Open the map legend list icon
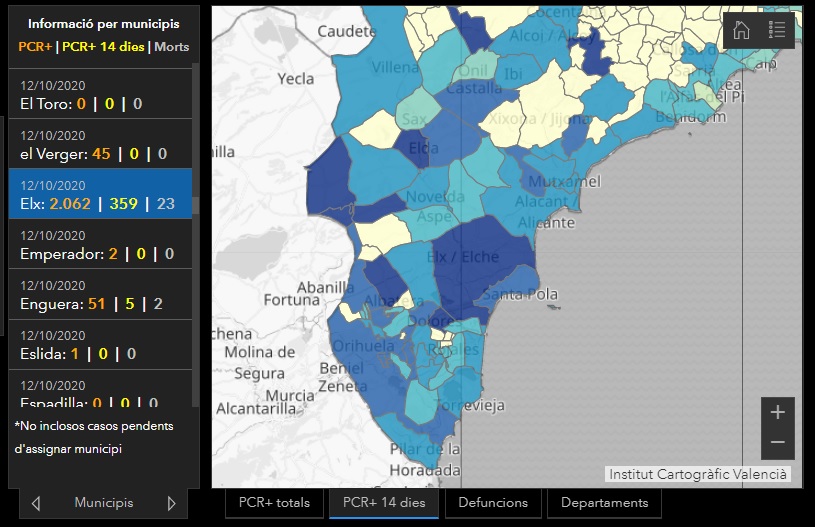Image resolution: width=815 pixels, height=527 pixels. pos(777,29)
